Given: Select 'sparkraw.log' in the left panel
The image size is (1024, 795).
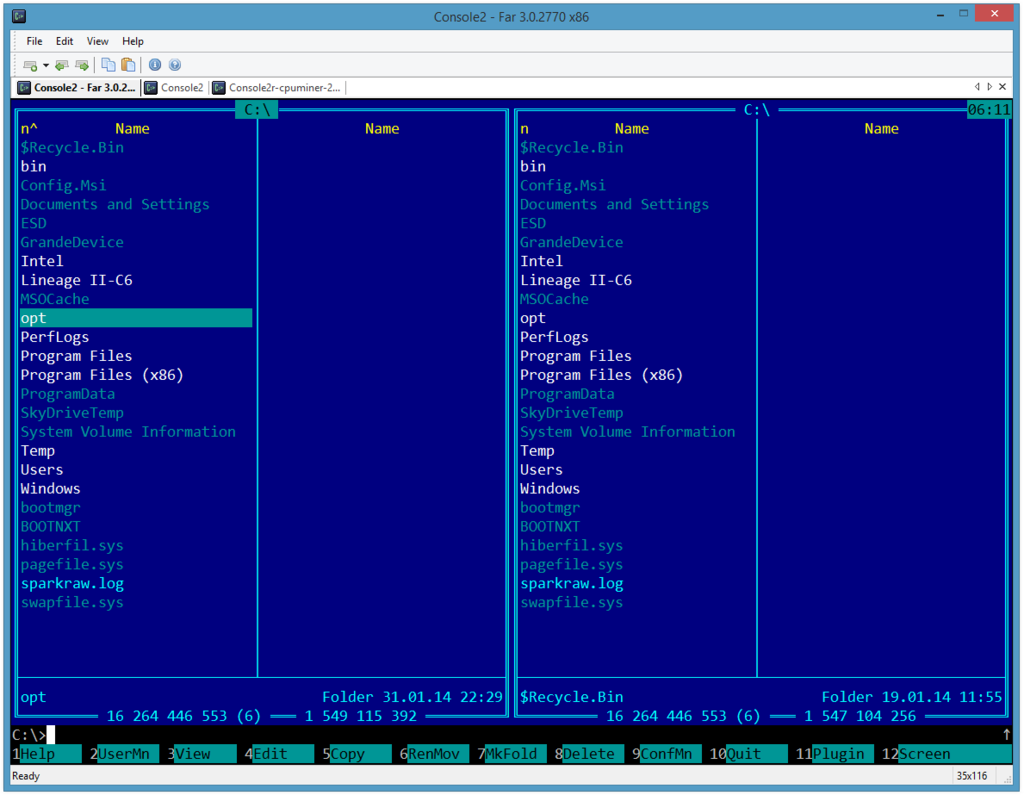Looking at the screenshot, I should click(72, 583).
